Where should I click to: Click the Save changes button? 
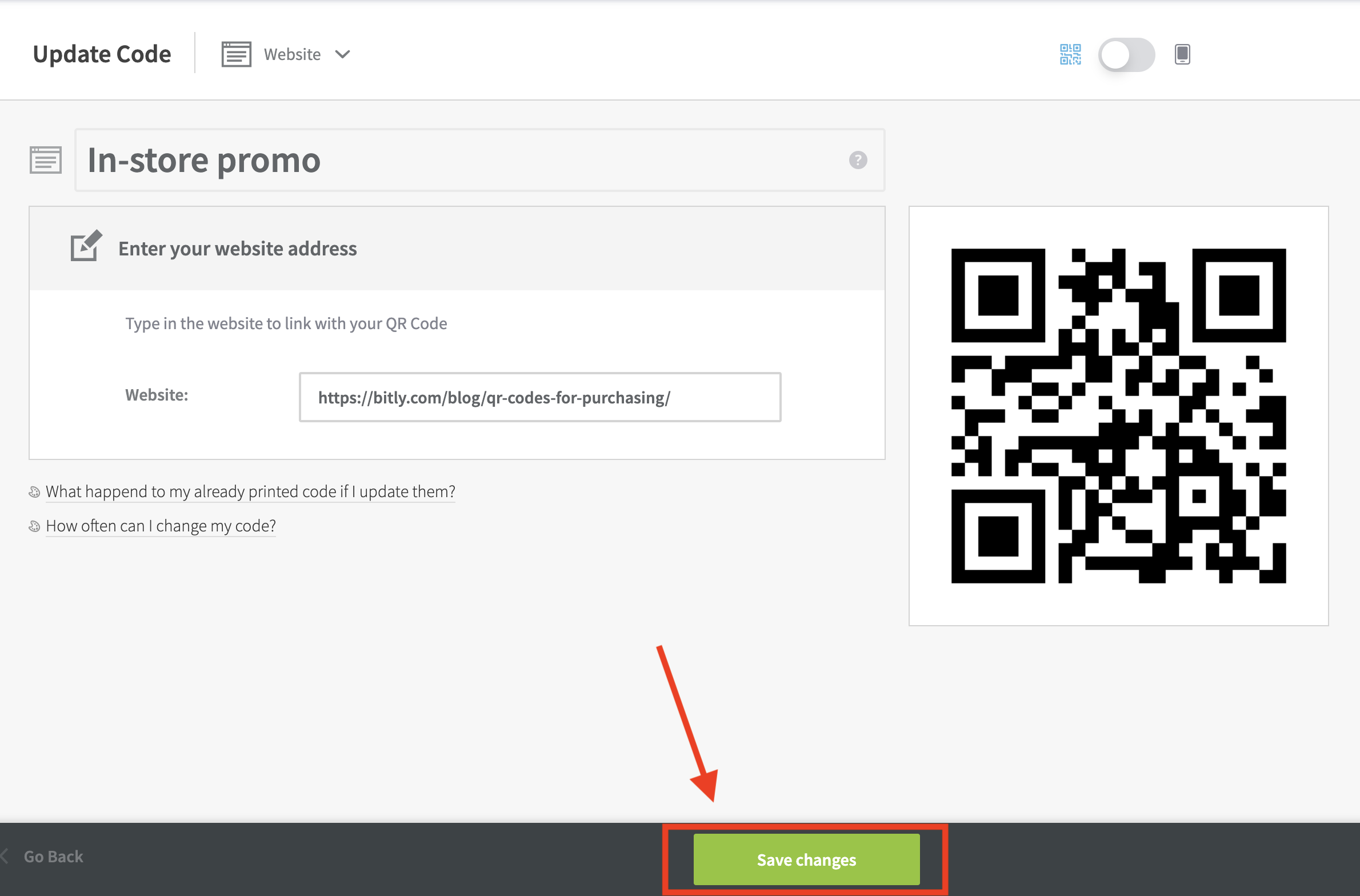(806, 859)
